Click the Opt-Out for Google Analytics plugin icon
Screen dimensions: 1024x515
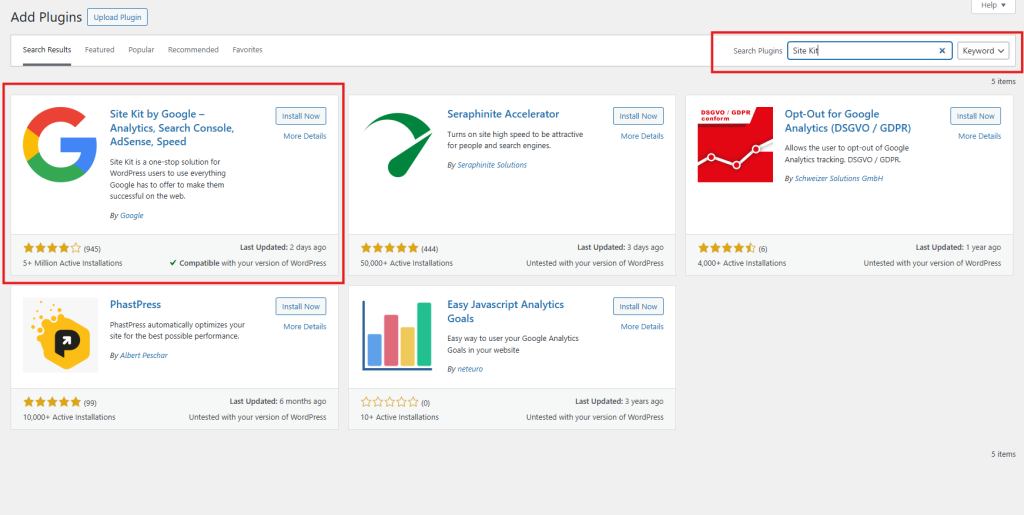[735, 144]
